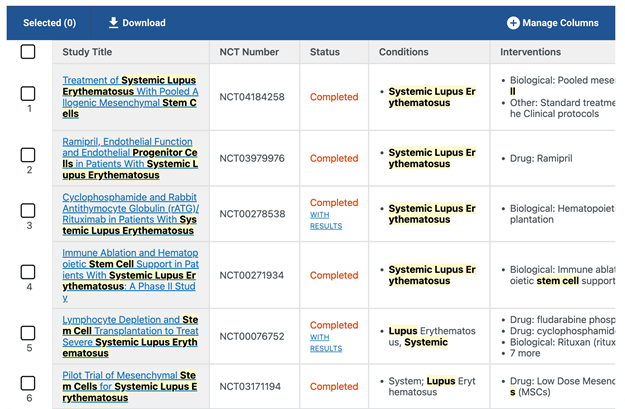
Task: Tick the checkbox for row 6
Action: [x=28, y=383]
